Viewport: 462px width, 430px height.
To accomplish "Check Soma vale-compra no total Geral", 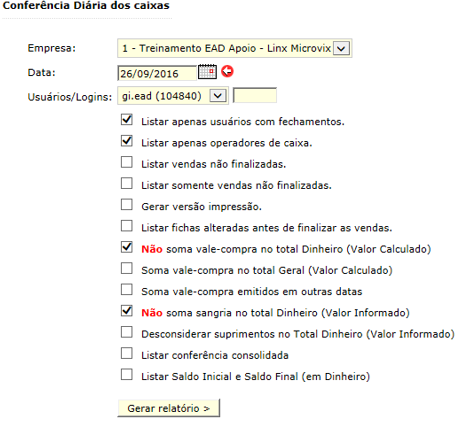I will point(127,268).
